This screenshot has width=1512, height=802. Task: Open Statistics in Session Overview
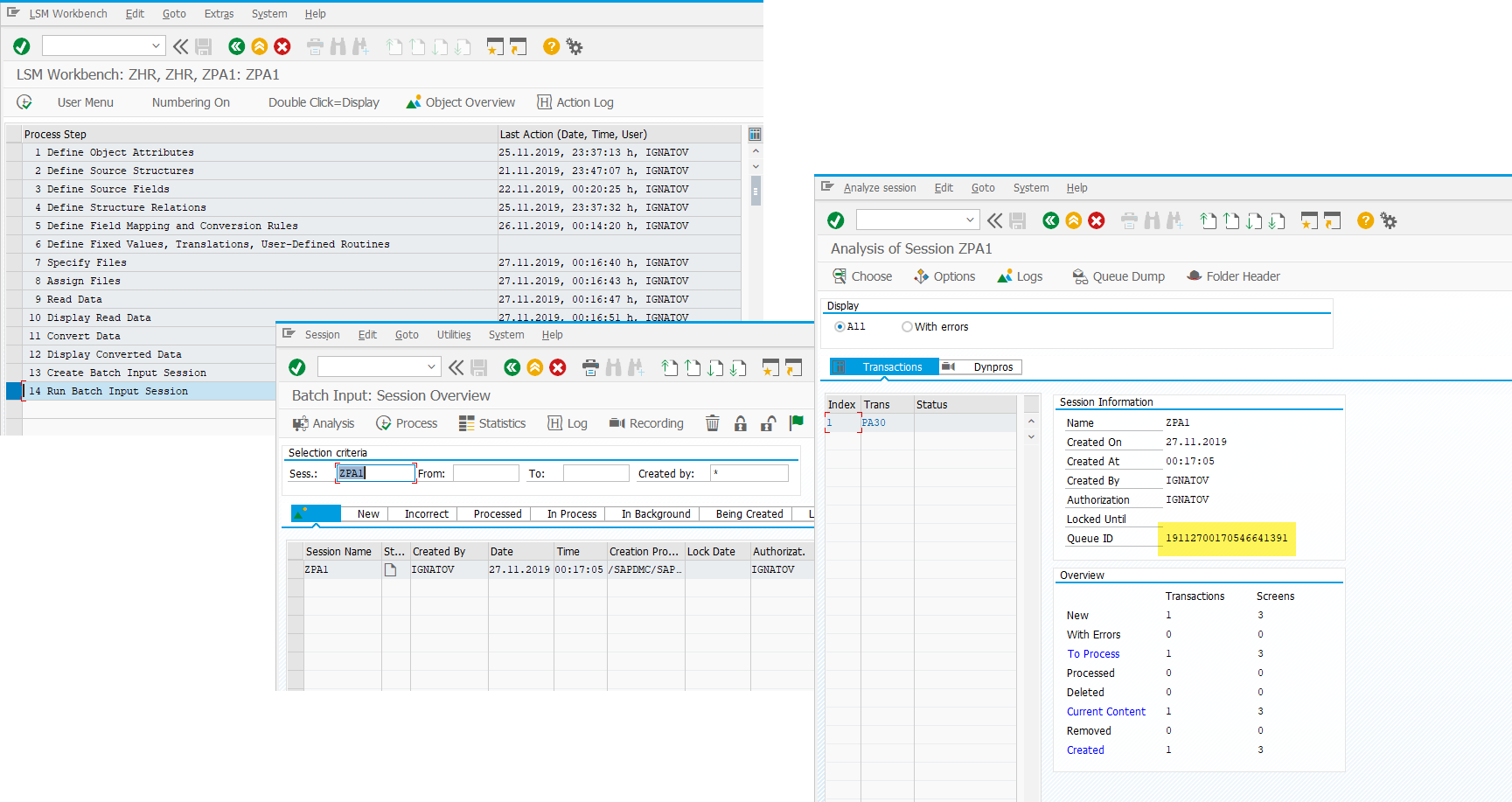491,423
